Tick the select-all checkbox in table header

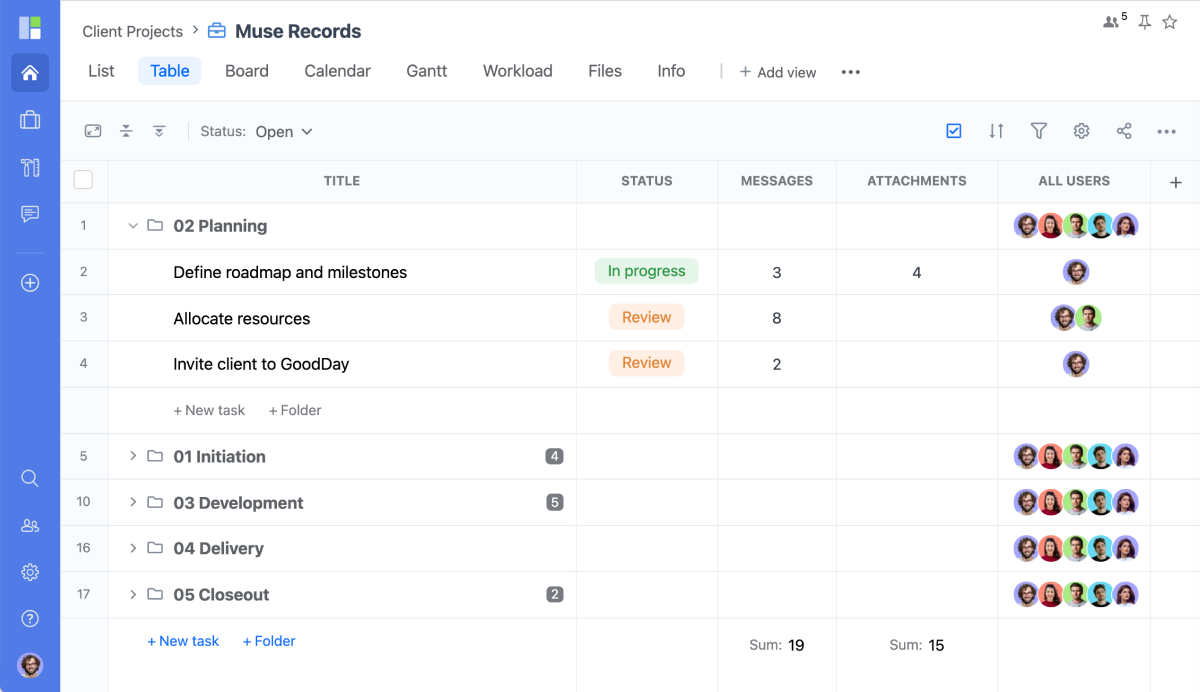[84, 180]
